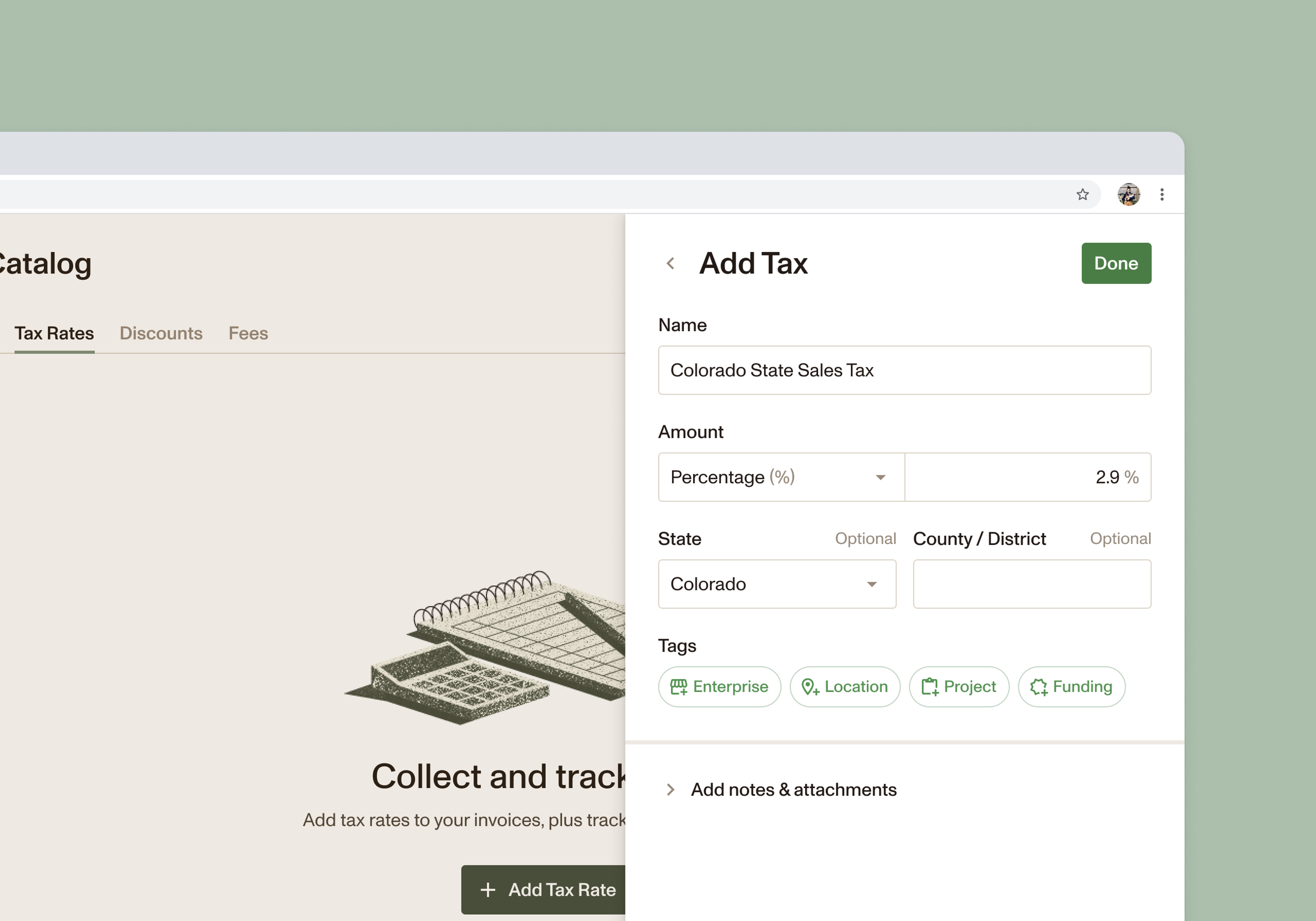The image size is (1316, 921).
Task: Expand Add notes & attachments section
Action: click(793, 790)
